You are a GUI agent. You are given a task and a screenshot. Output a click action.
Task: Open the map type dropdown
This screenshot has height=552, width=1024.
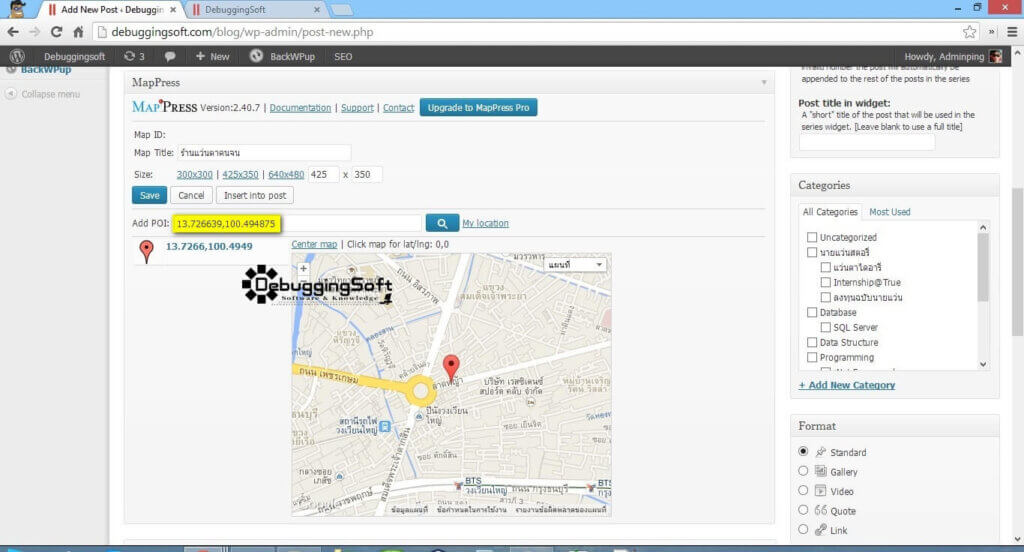[575, 265]
